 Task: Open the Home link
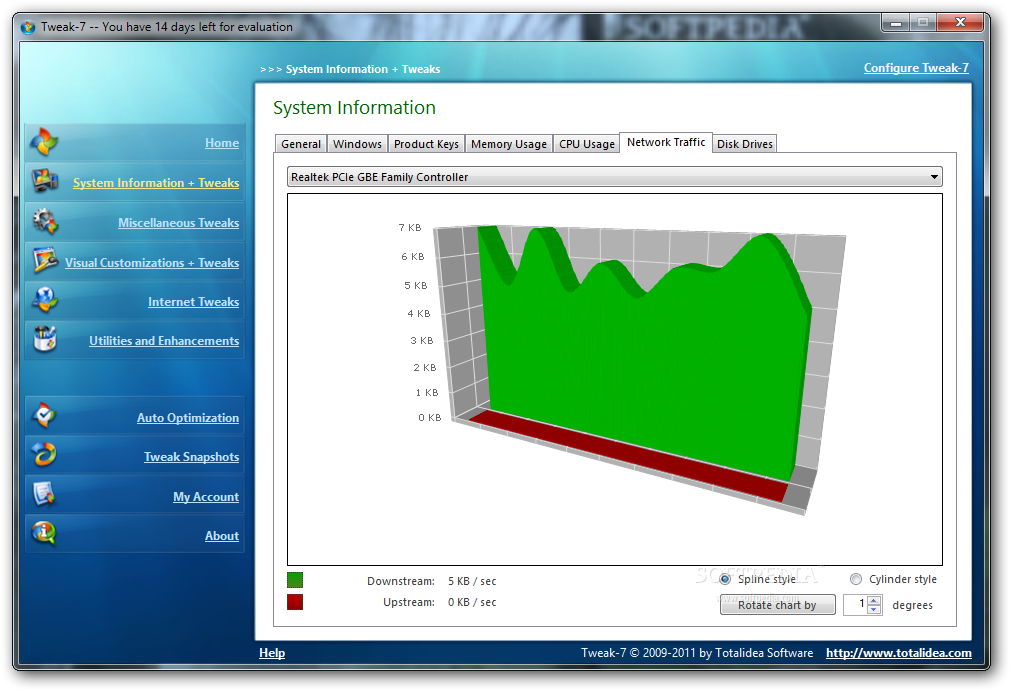222,143
